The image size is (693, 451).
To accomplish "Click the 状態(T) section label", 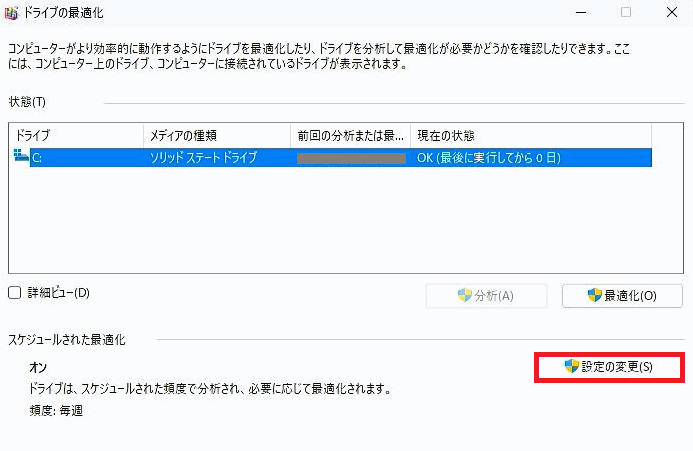I will 27,102.
